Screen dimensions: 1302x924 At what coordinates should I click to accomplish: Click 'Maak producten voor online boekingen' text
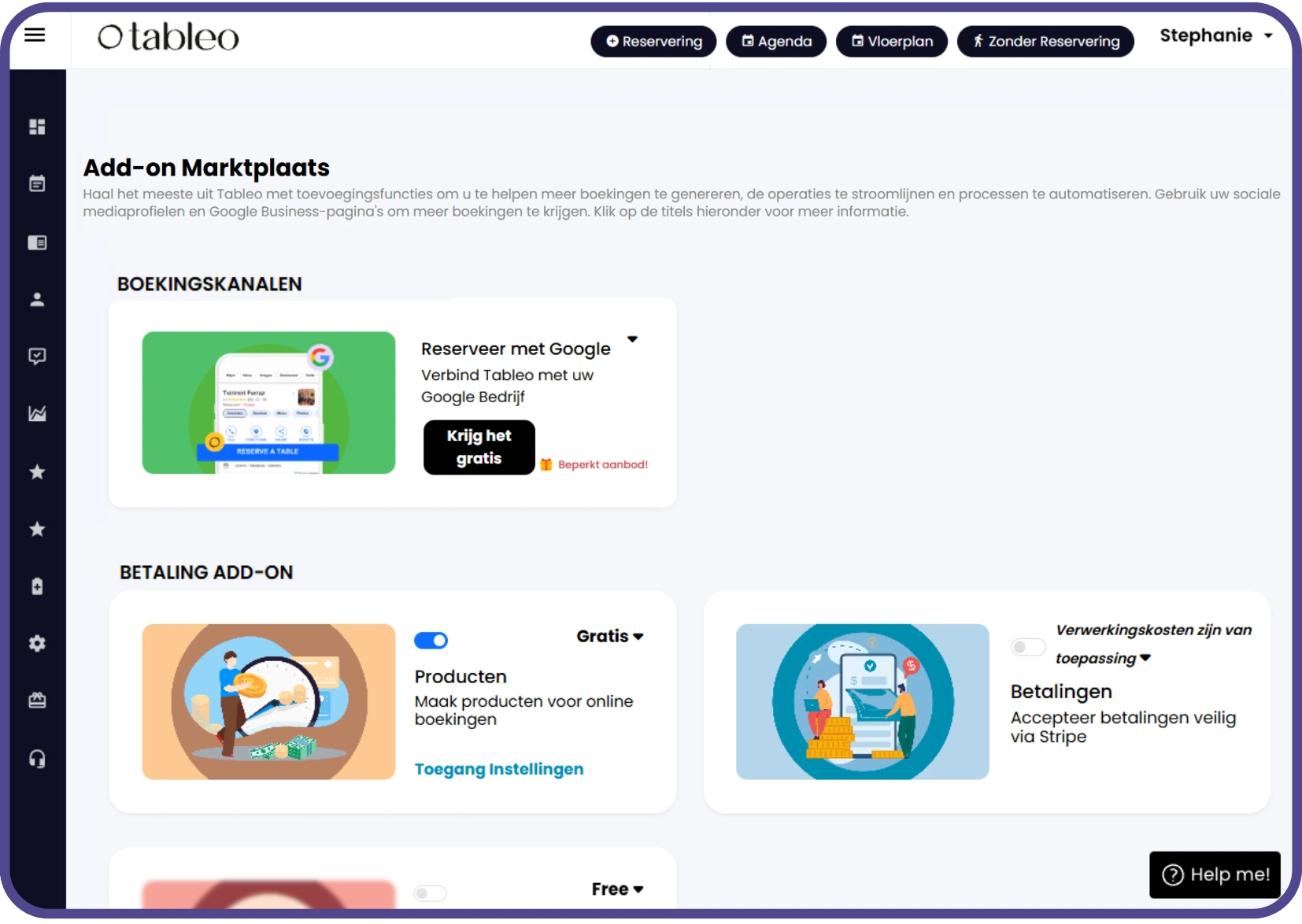tap(523, 710)
